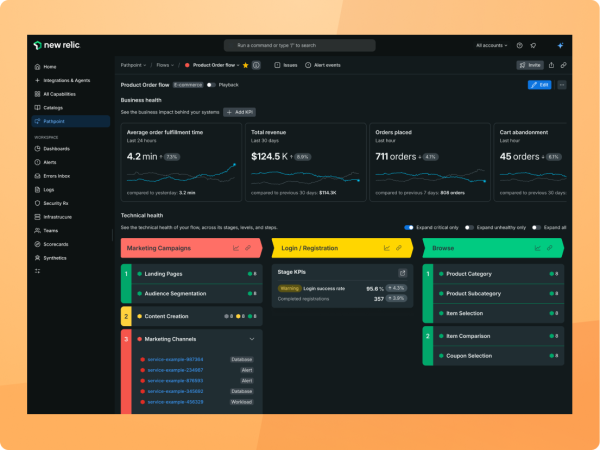
Task: Click the announcements icon beside help
Action: point(533,46)
